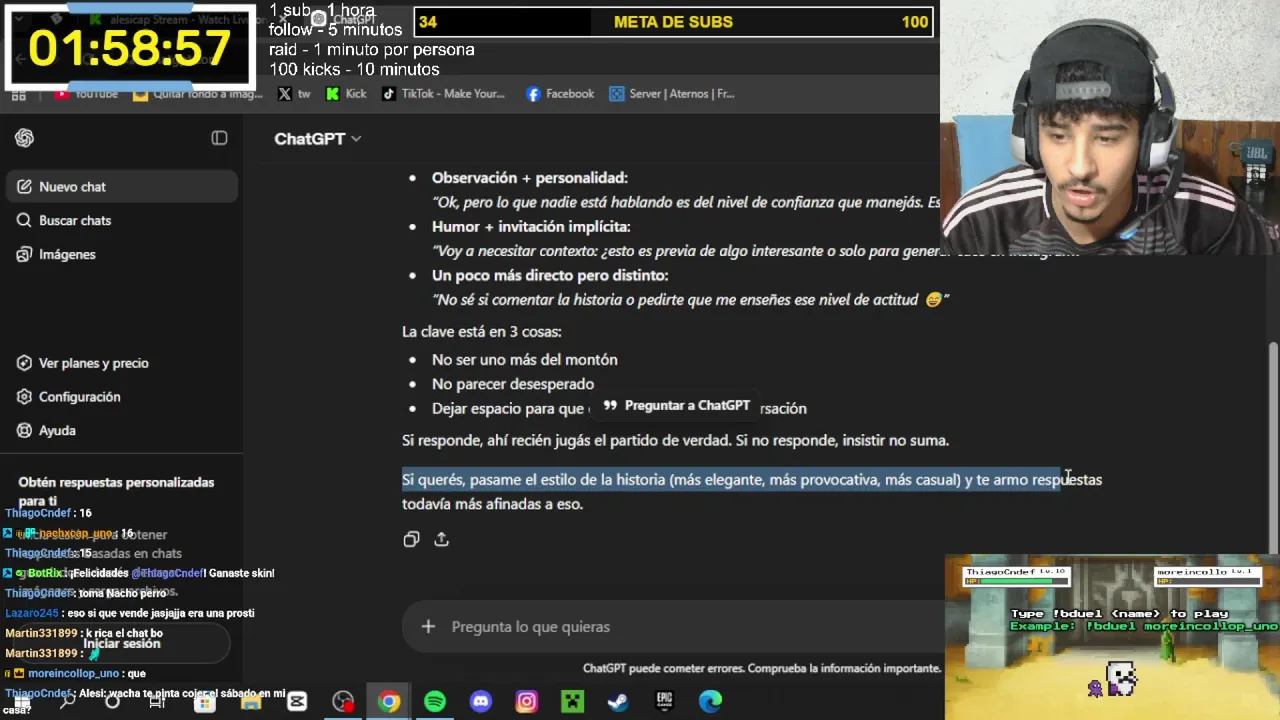The height and width of the screenshot is (720, 1280).
Task: Launch Minecraft from the taskbar
Action: tap(572, 702)
